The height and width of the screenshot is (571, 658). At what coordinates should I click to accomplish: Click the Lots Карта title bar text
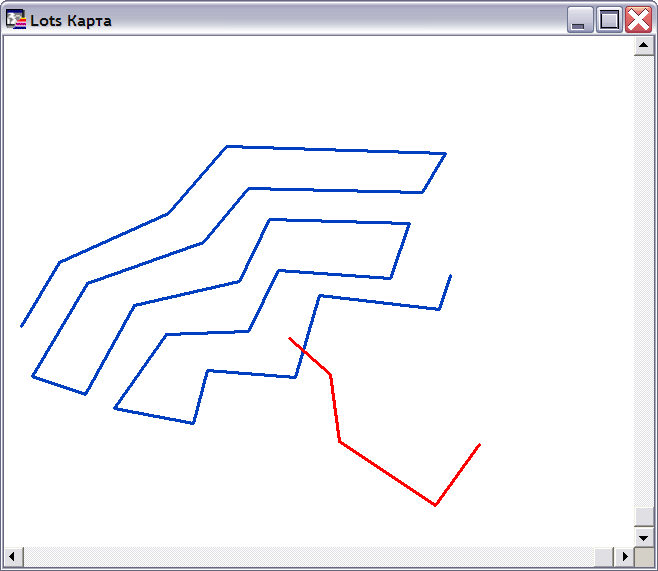point(70,21)
